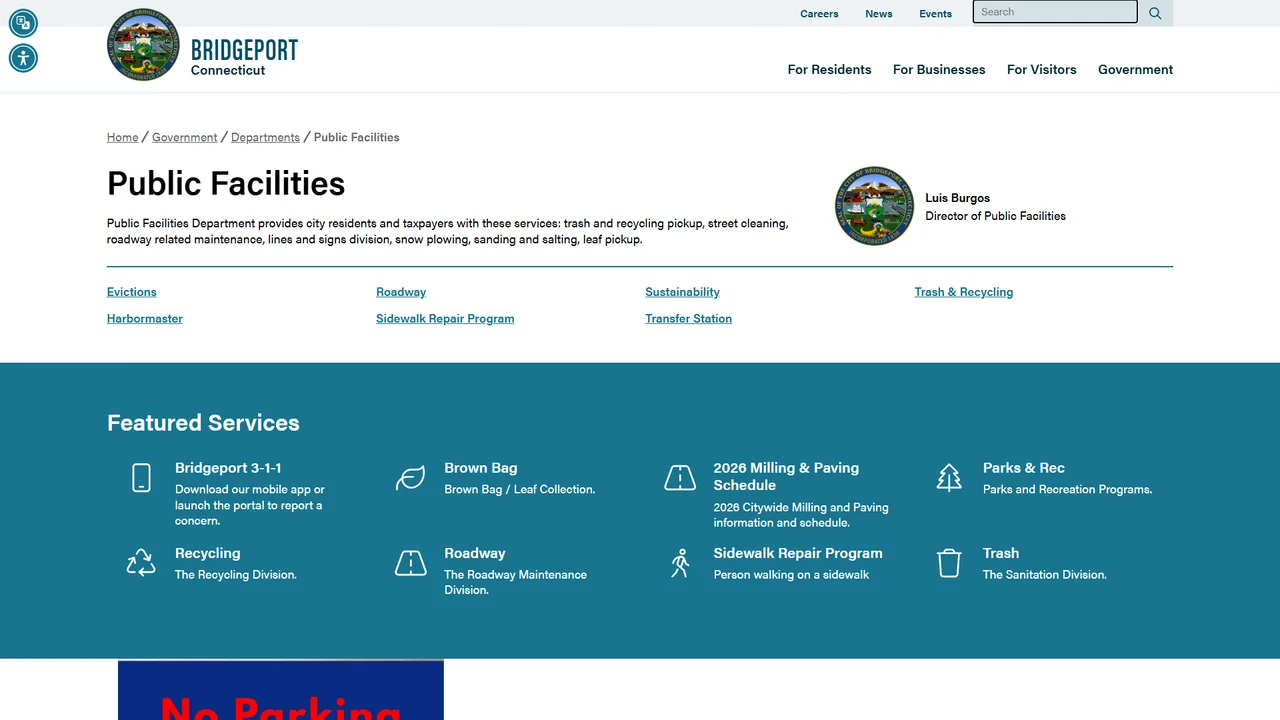Go to the Careers page
The height and width of the screenshot is (720, 1280).
coord(819,14)
